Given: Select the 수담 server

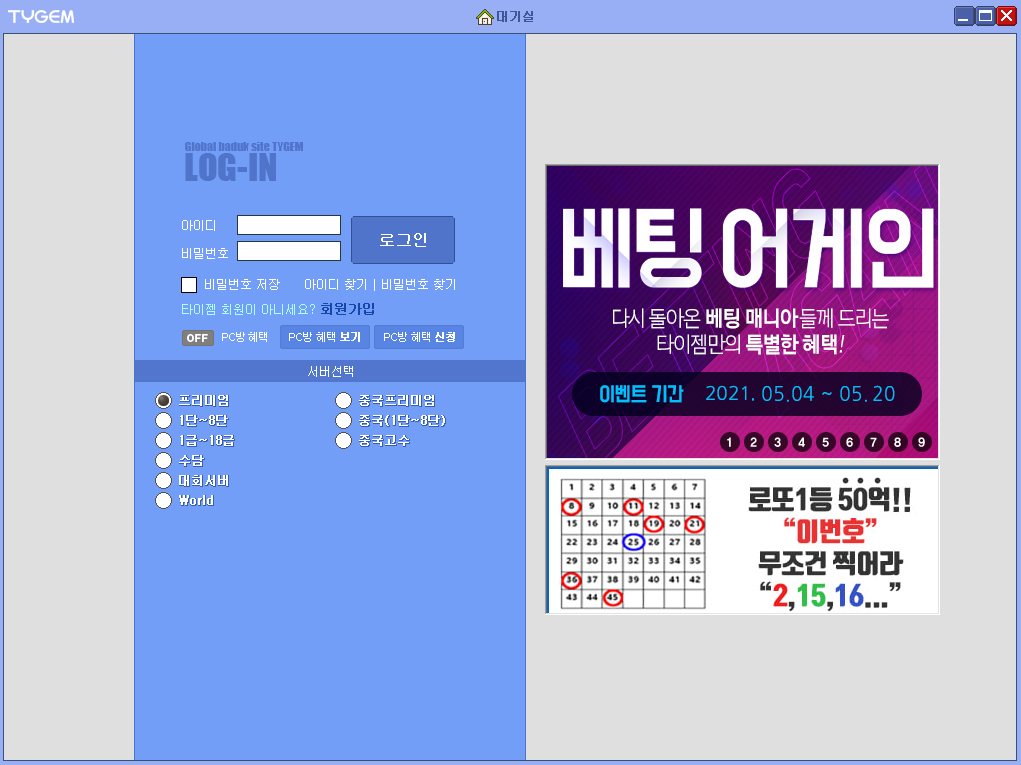Looking at the screenshot, I should [163, 460].
